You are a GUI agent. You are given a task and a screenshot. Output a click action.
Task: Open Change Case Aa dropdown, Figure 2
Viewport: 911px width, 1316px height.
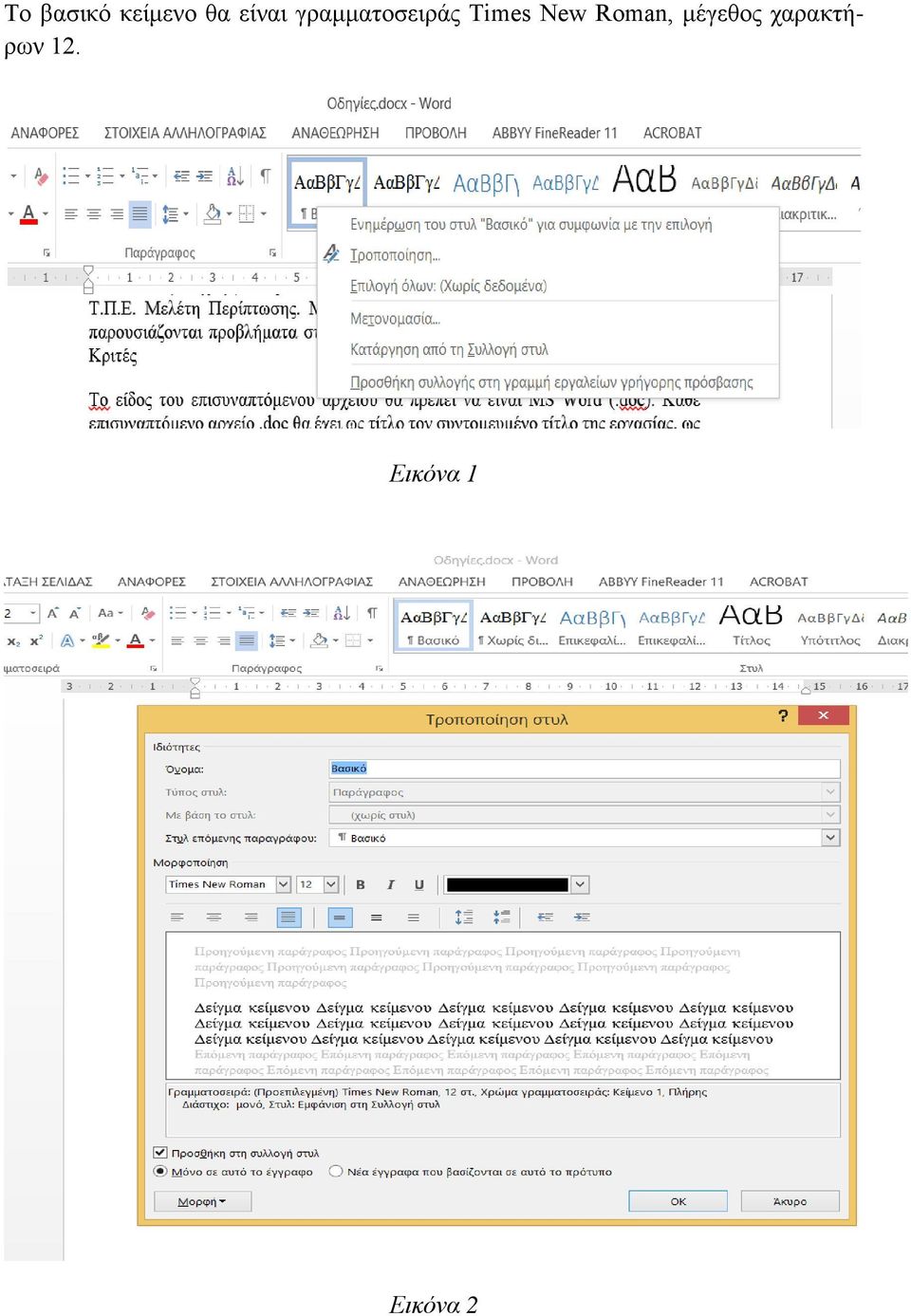point(110,613)
